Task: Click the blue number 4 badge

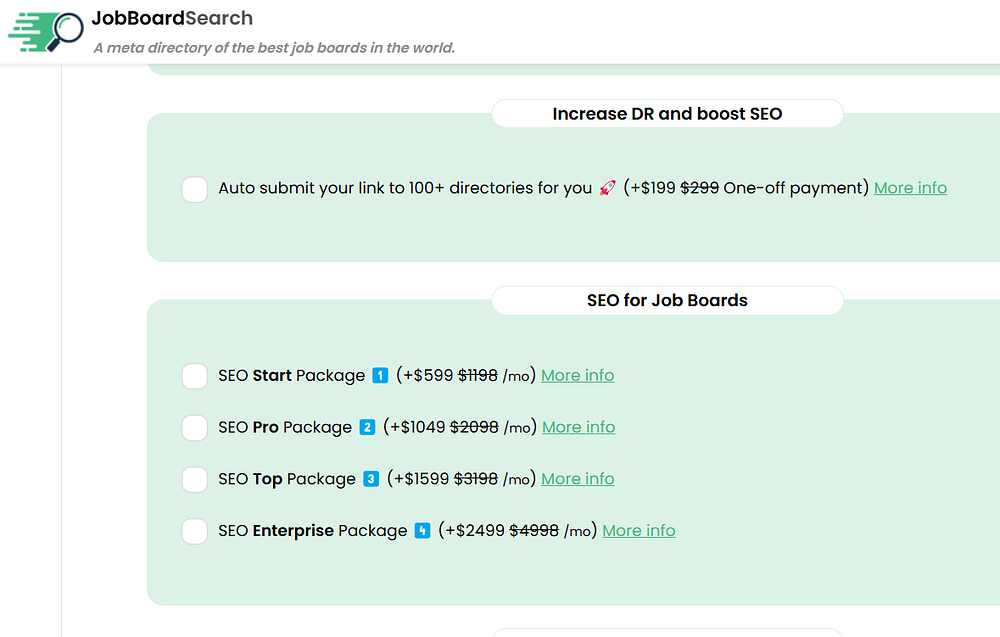Action: [x=422, y=531]
